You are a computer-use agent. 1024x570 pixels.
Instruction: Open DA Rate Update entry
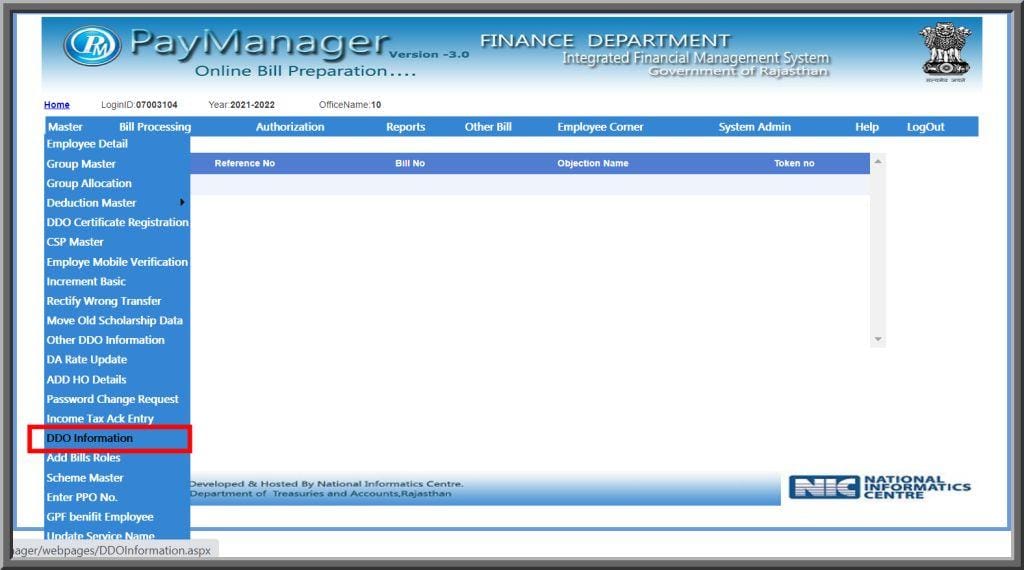[87, 360]
